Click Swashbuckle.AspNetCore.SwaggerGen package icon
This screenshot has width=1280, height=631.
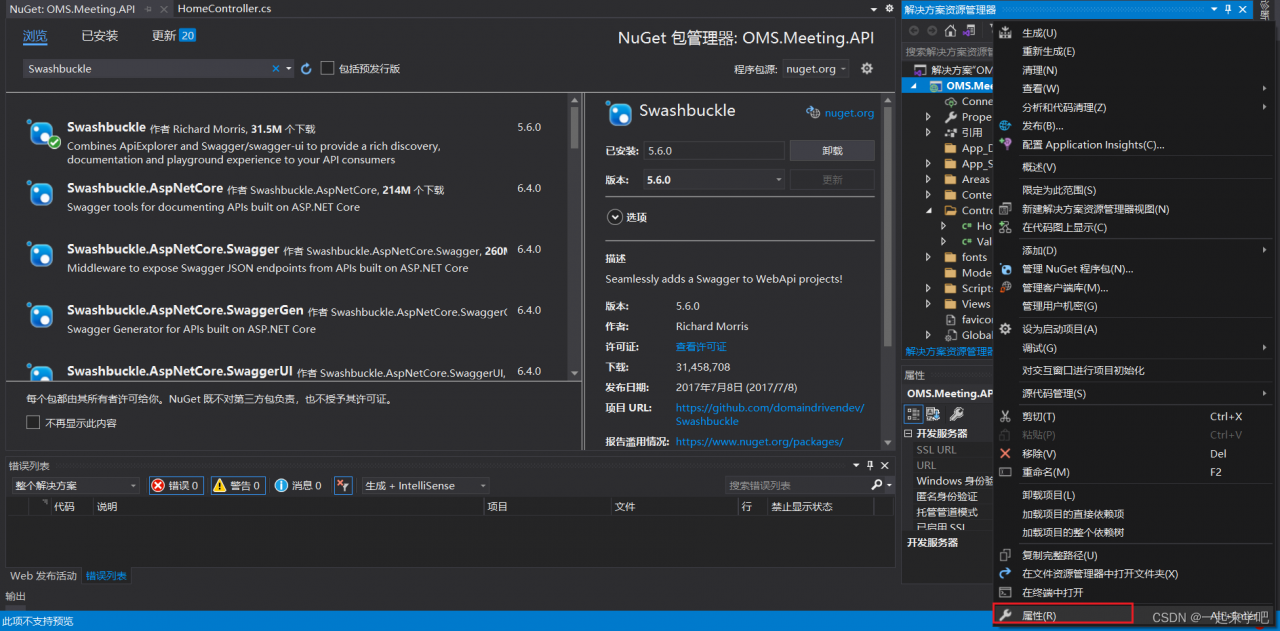(x=41, y=316)
